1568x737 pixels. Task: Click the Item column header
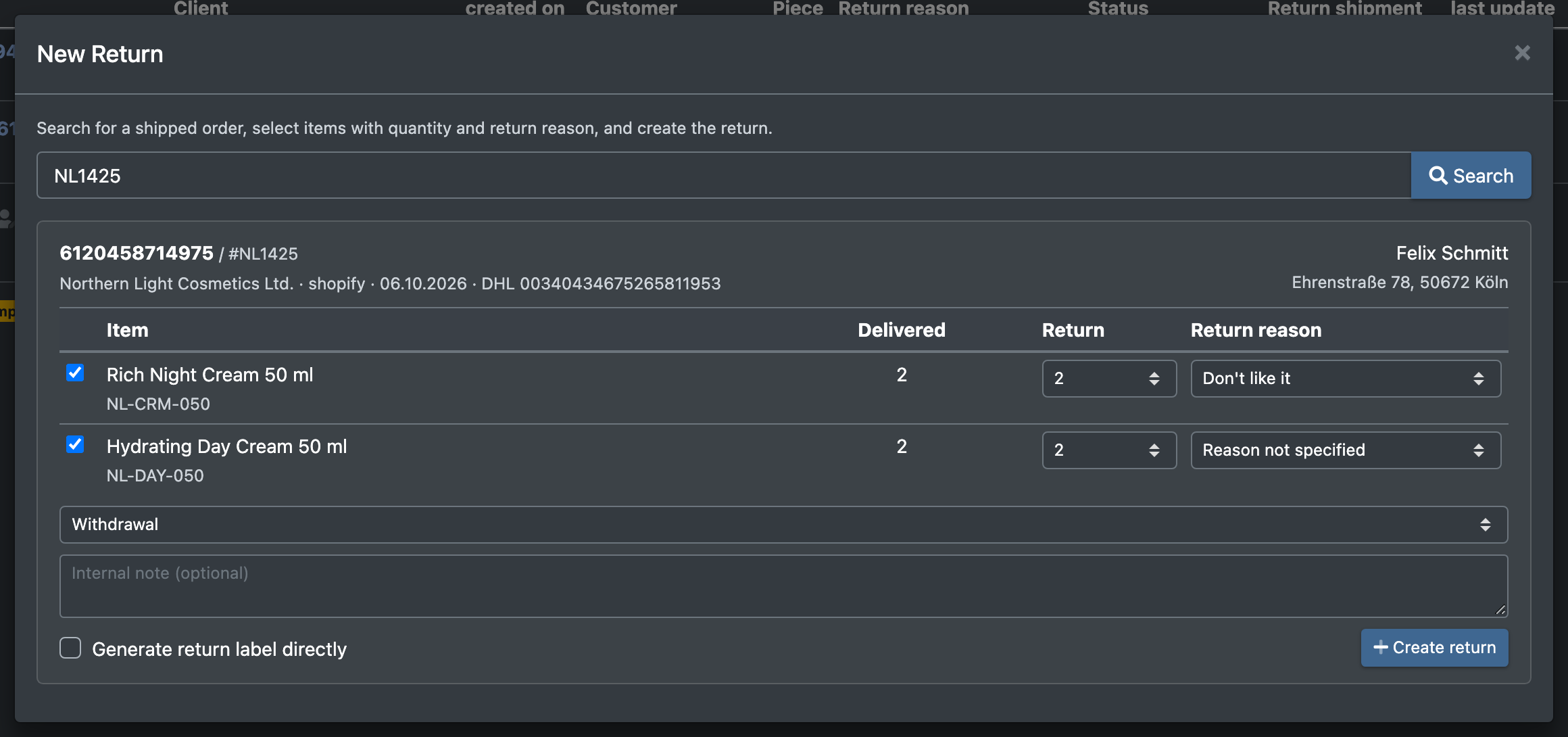point(127,330)
